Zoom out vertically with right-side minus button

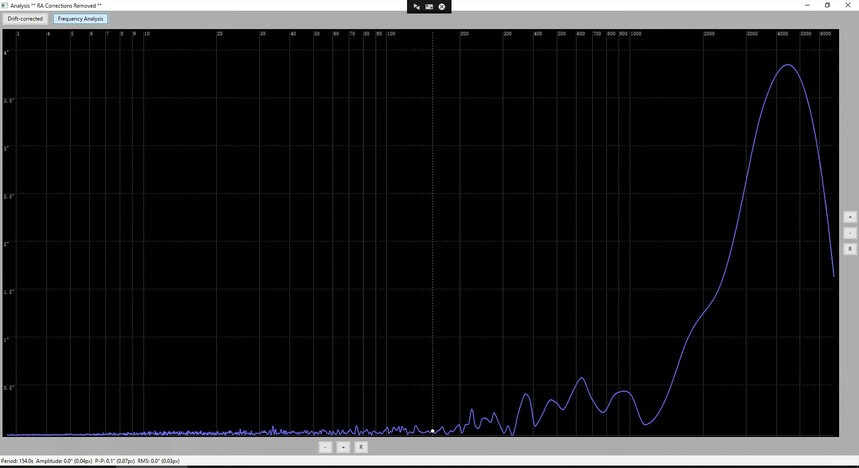click(x=850, y=233)
